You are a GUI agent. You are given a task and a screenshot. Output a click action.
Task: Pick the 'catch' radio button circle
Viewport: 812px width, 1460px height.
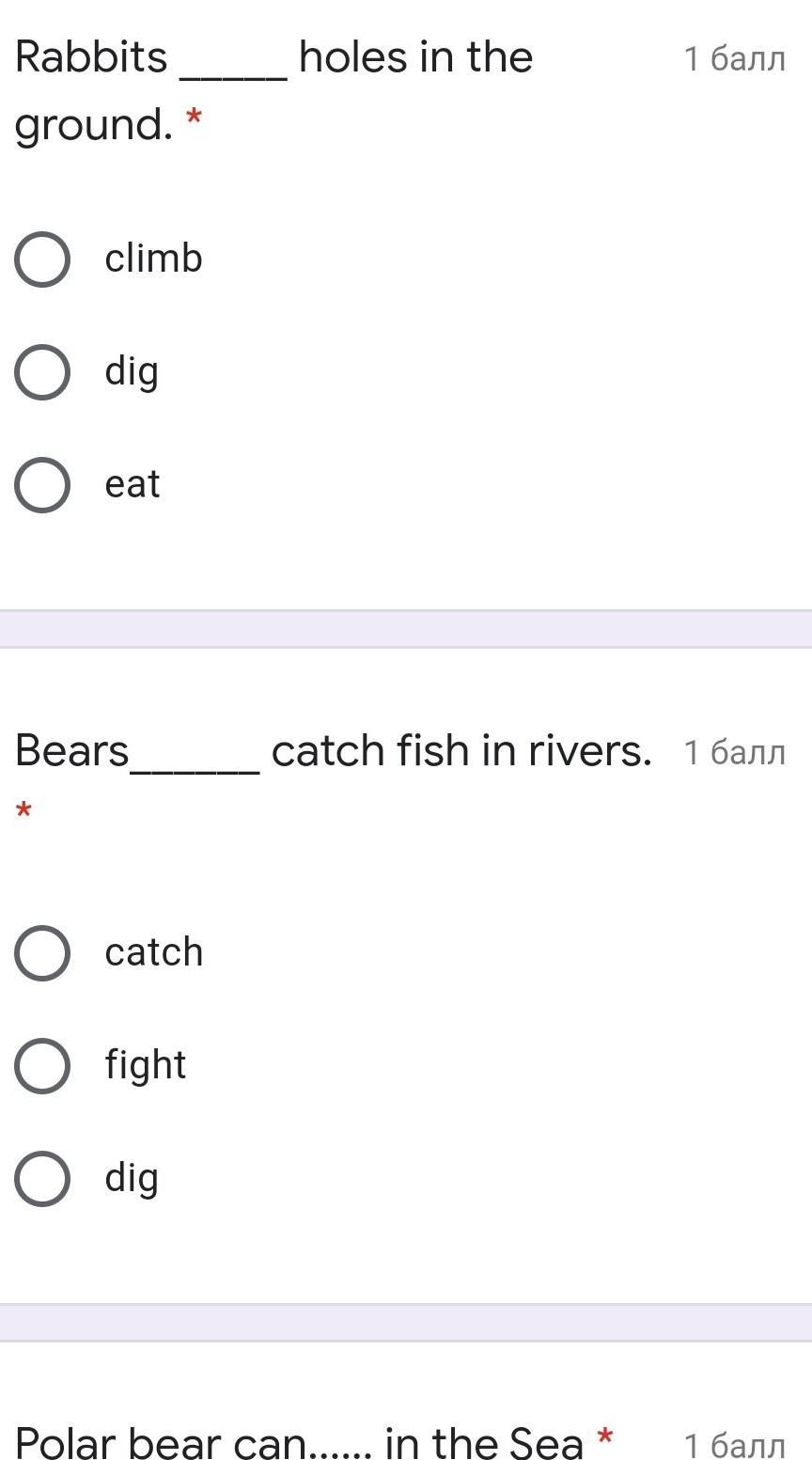42,953
